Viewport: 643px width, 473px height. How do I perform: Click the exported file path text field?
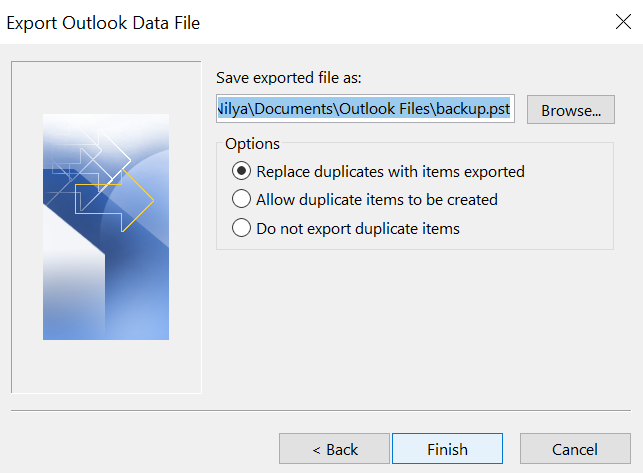[365, 109]
